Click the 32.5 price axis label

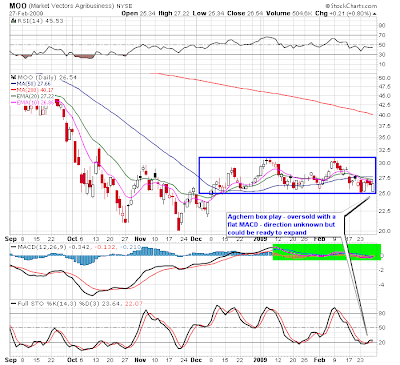(384, 150)
